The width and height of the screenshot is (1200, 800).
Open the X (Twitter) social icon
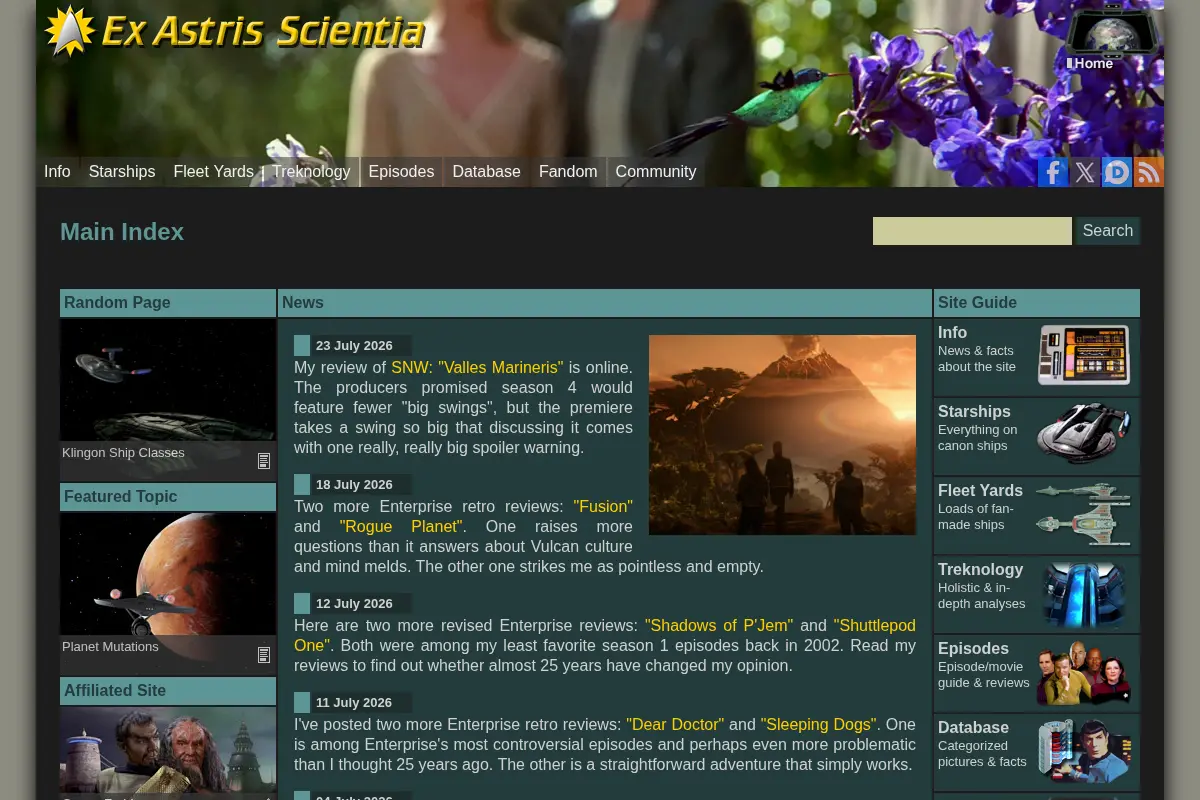[1085, 172]
